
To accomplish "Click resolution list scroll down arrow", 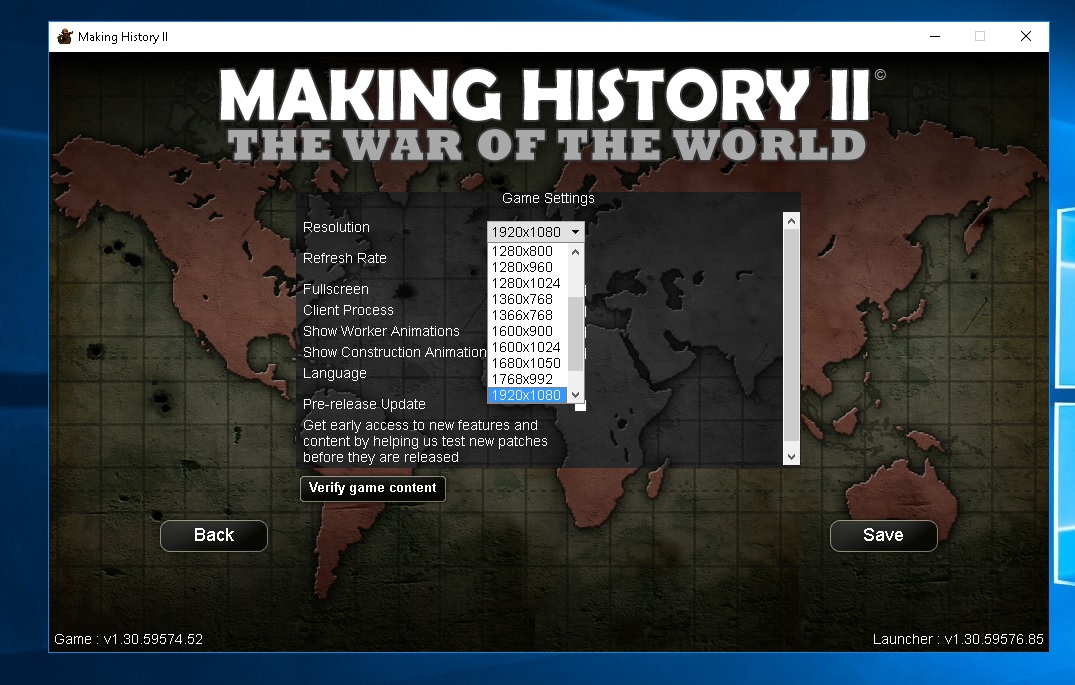I will click(576, 395).
